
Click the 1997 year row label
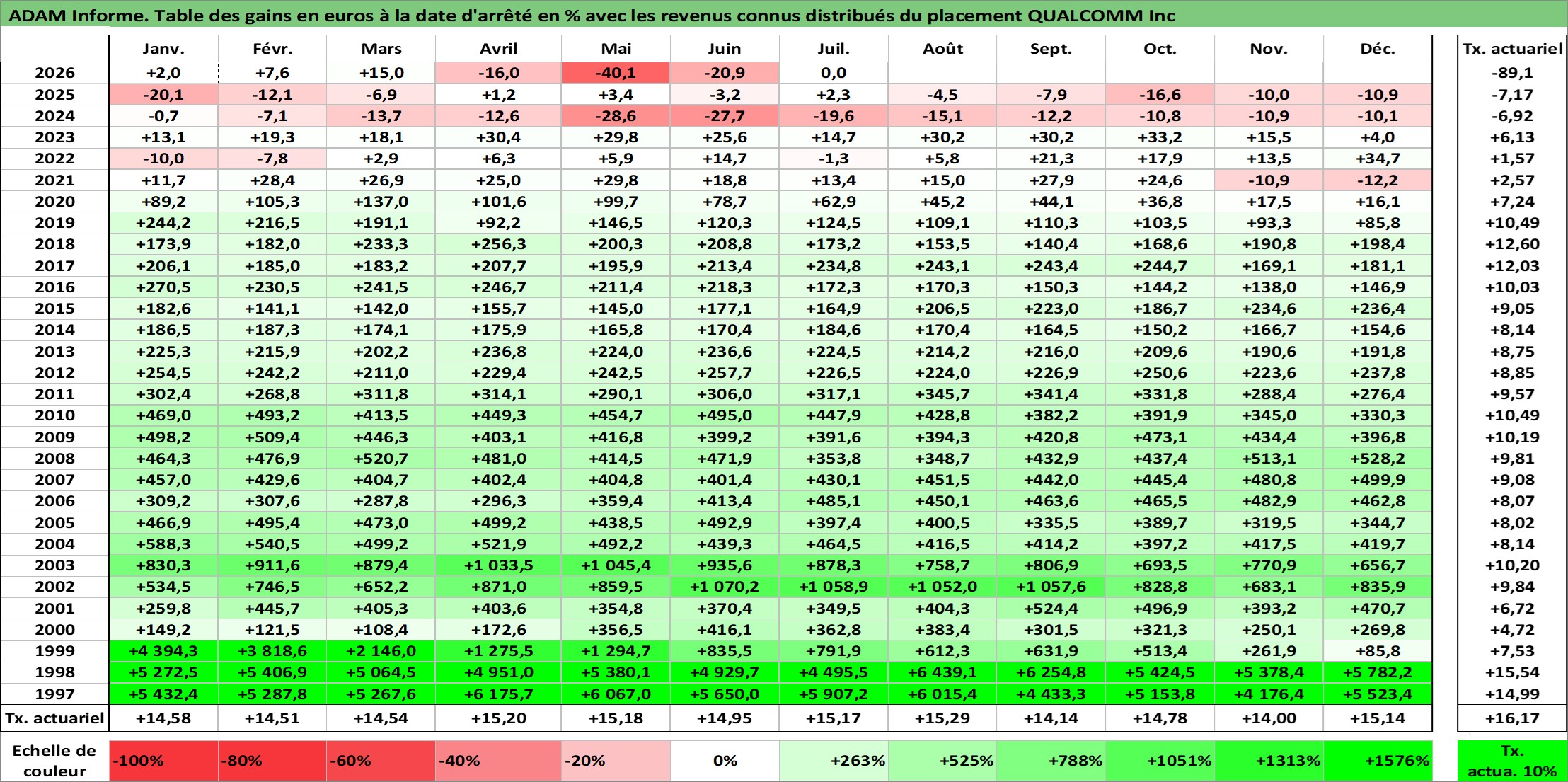point(54,694)
